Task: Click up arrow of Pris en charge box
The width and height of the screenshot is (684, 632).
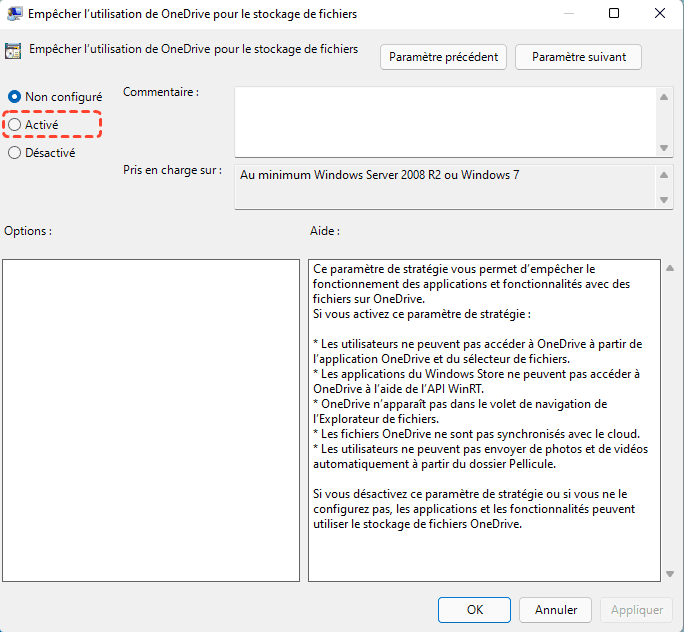Action: coord(664,175)
